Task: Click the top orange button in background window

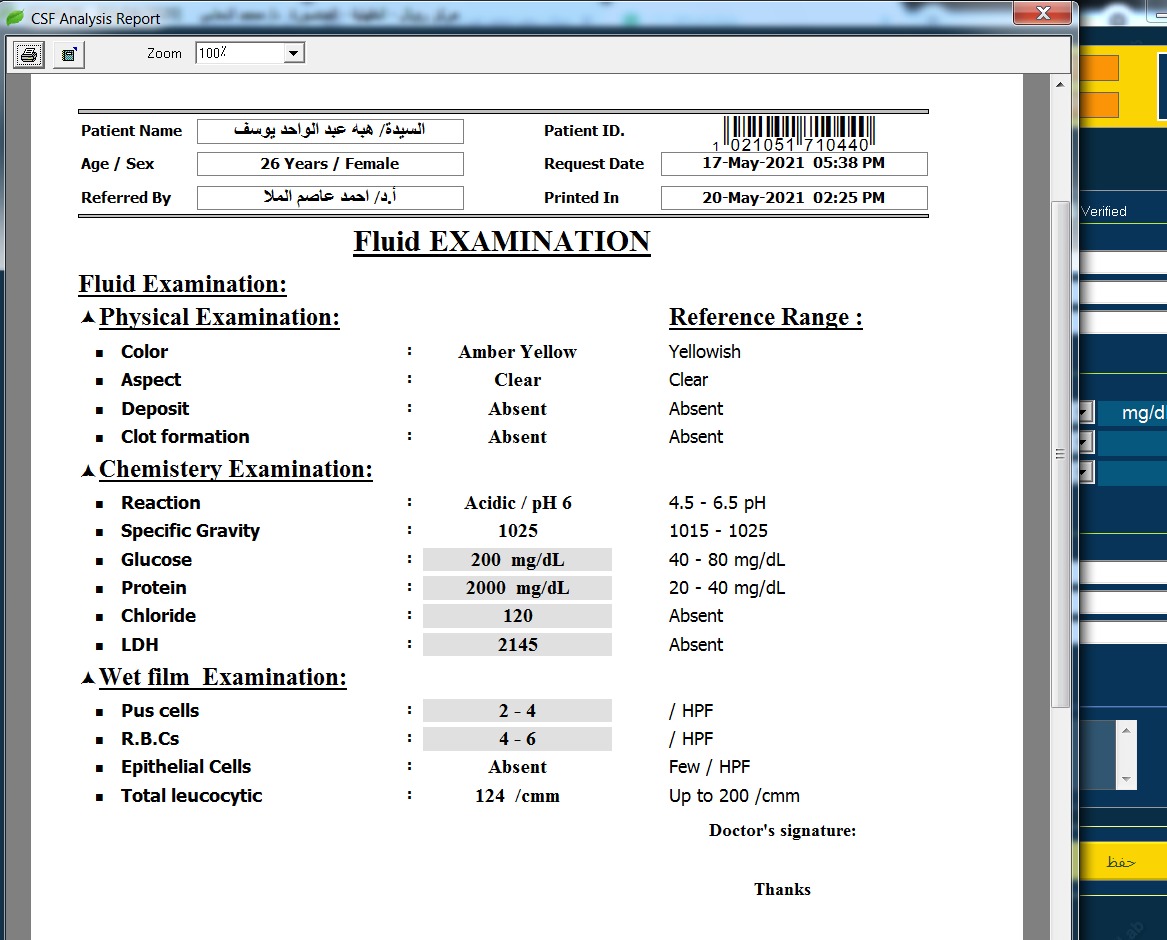Action: (1100, 68)
